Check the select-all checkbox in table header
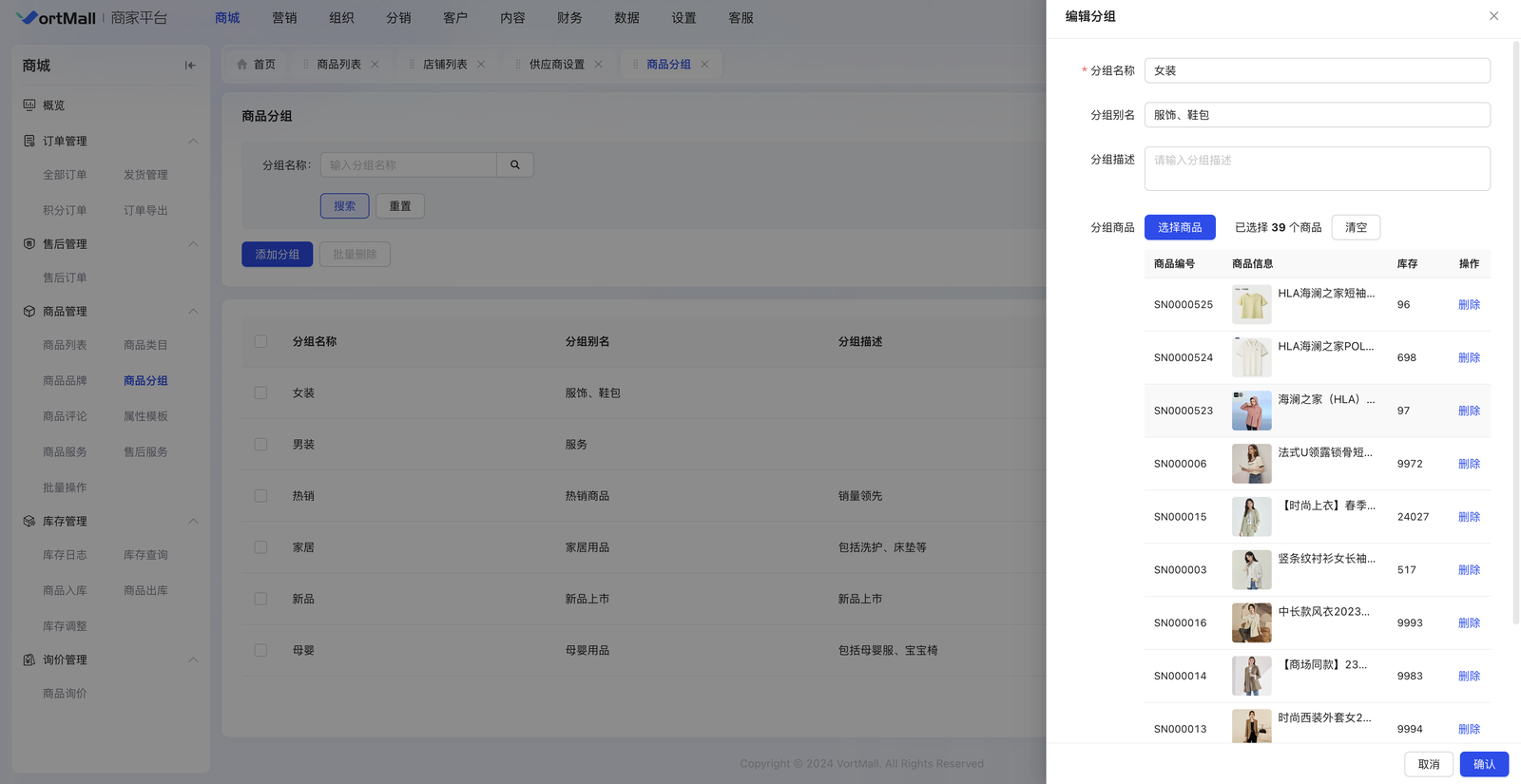 pos(260,341)
